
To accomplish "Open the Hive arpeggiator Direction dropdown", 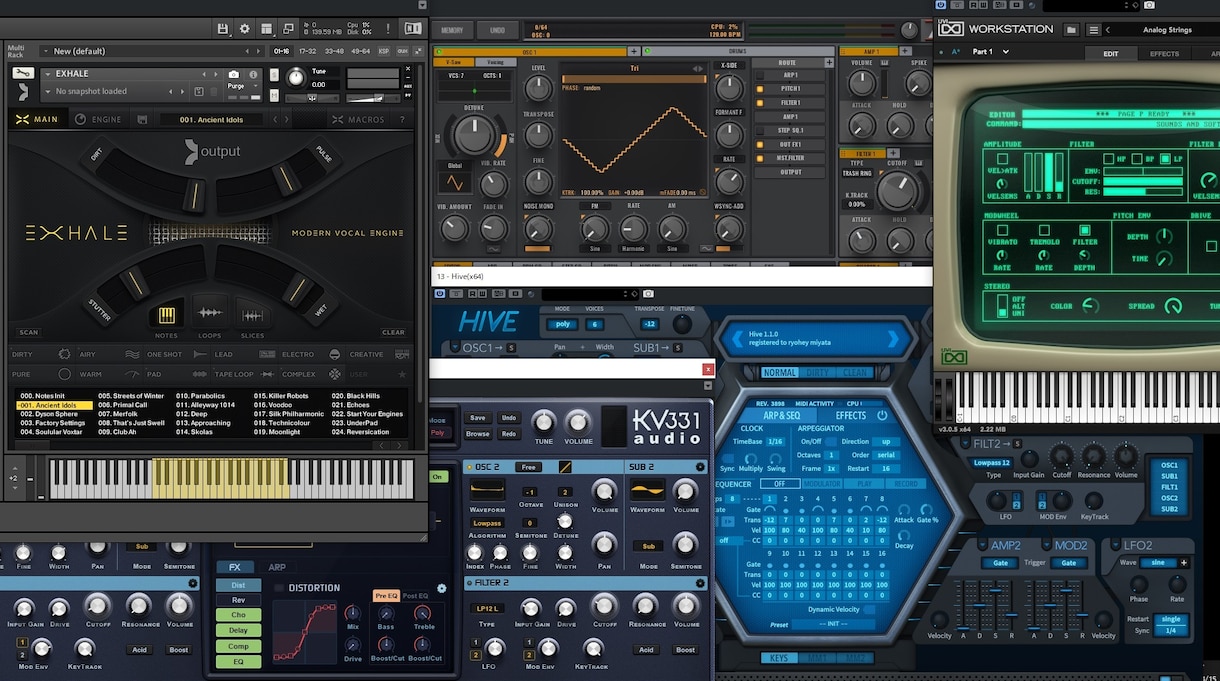I will click(884, 441).
